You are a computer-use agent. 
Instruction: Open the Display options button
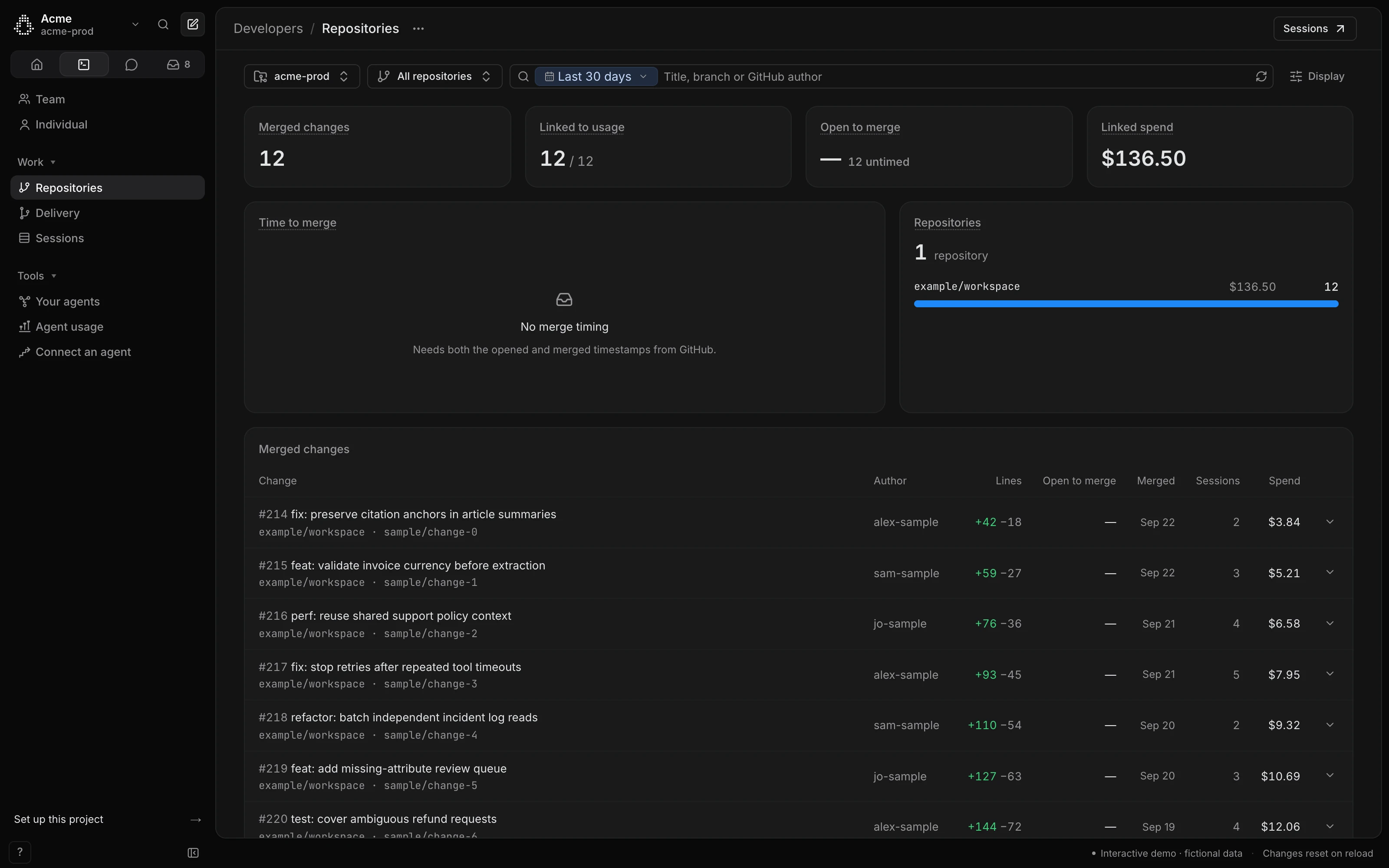(1317, 76)
